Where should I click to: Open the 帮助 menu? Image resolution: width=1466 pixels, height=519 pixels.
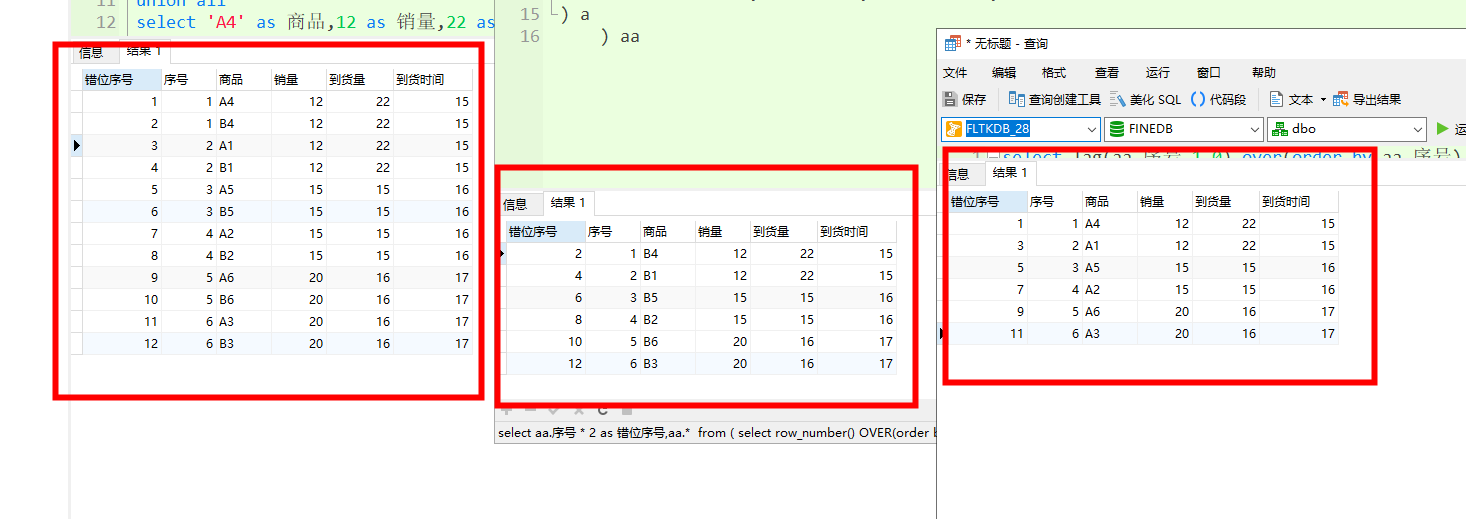1264,72
